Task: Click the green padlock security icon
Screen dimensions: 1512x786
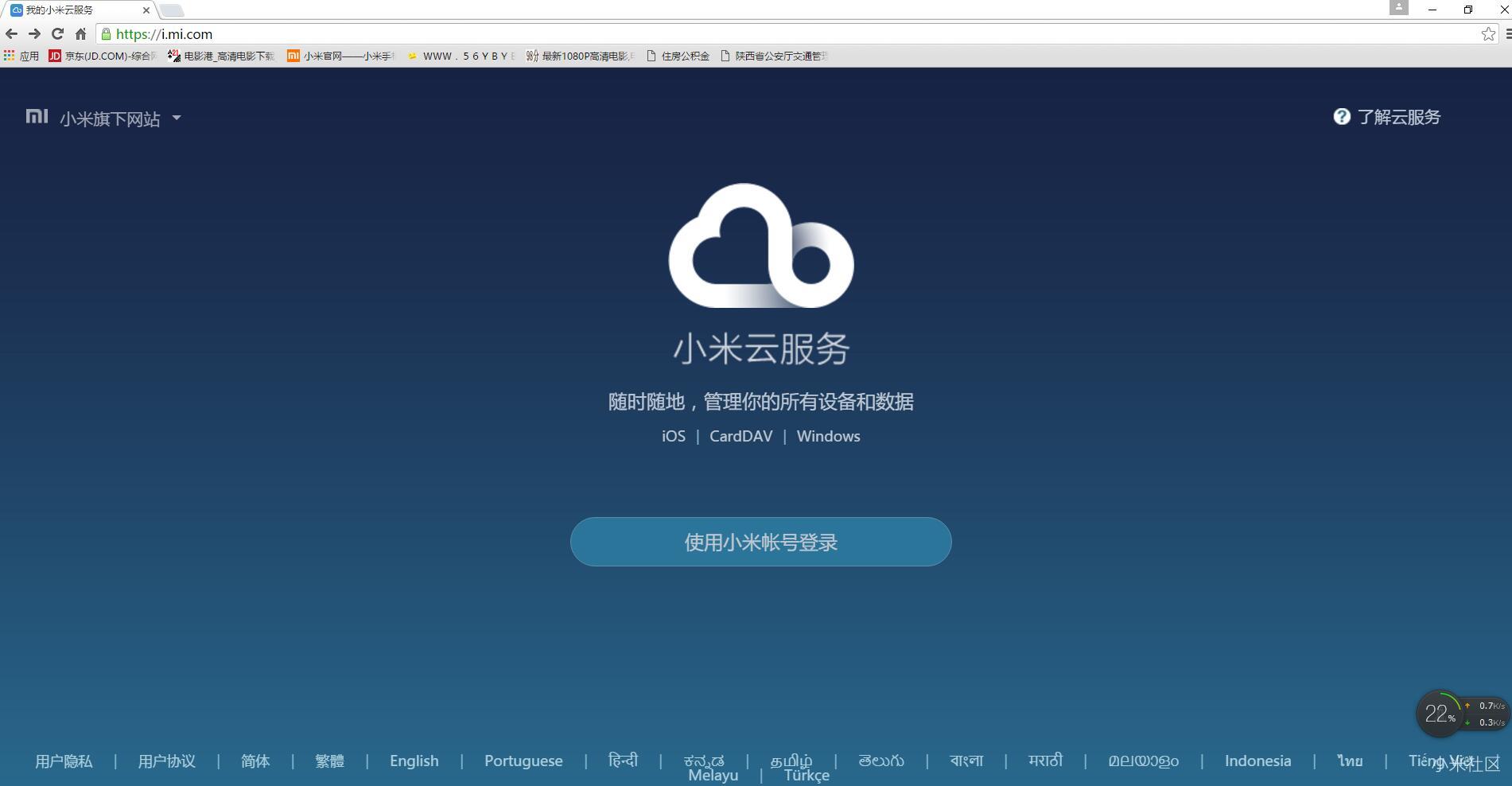Action: pyautogui.click(x=106, y=34)
